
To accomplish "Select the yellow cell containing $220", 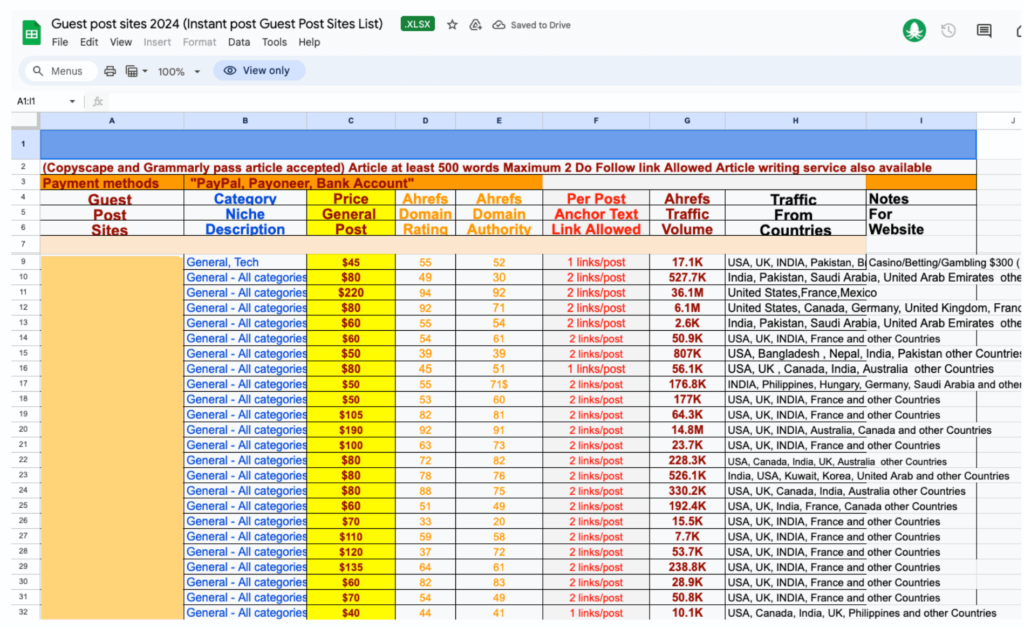I will 350,292.
